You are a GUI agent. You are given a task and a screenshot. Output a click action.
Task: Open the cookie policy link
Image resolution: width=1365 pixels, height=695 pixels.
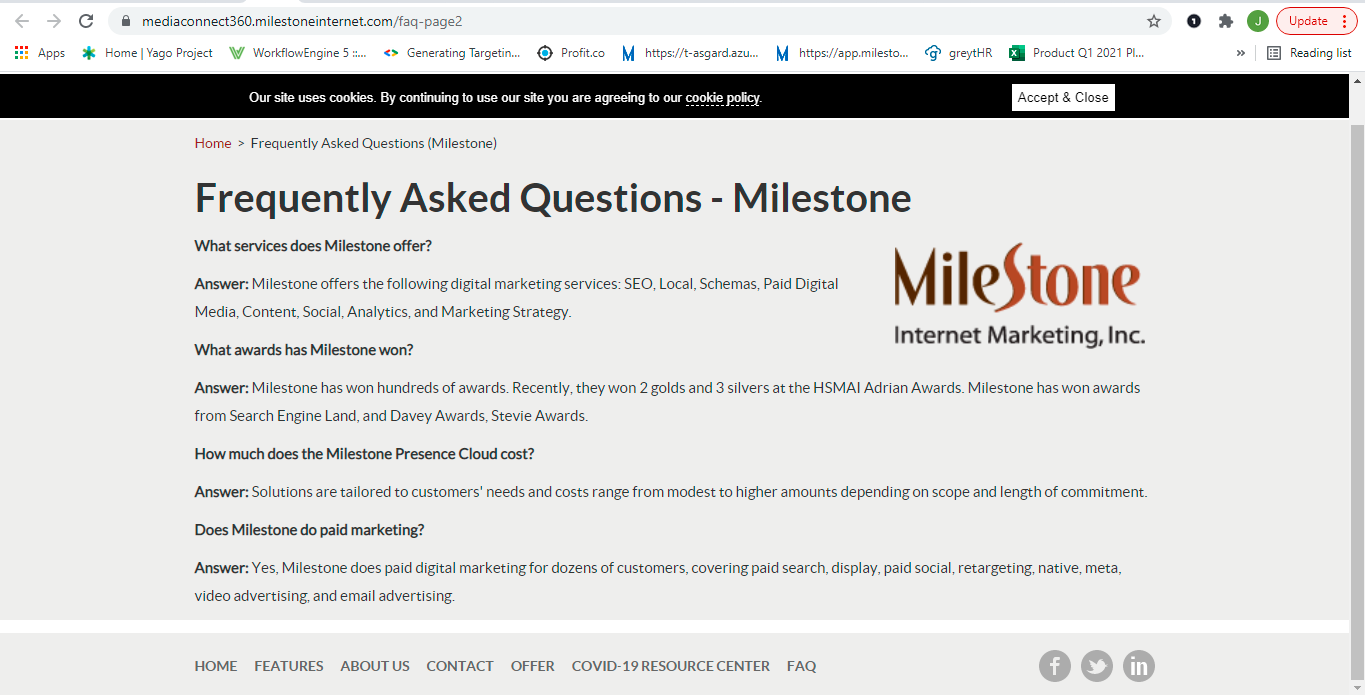[722, 98]
